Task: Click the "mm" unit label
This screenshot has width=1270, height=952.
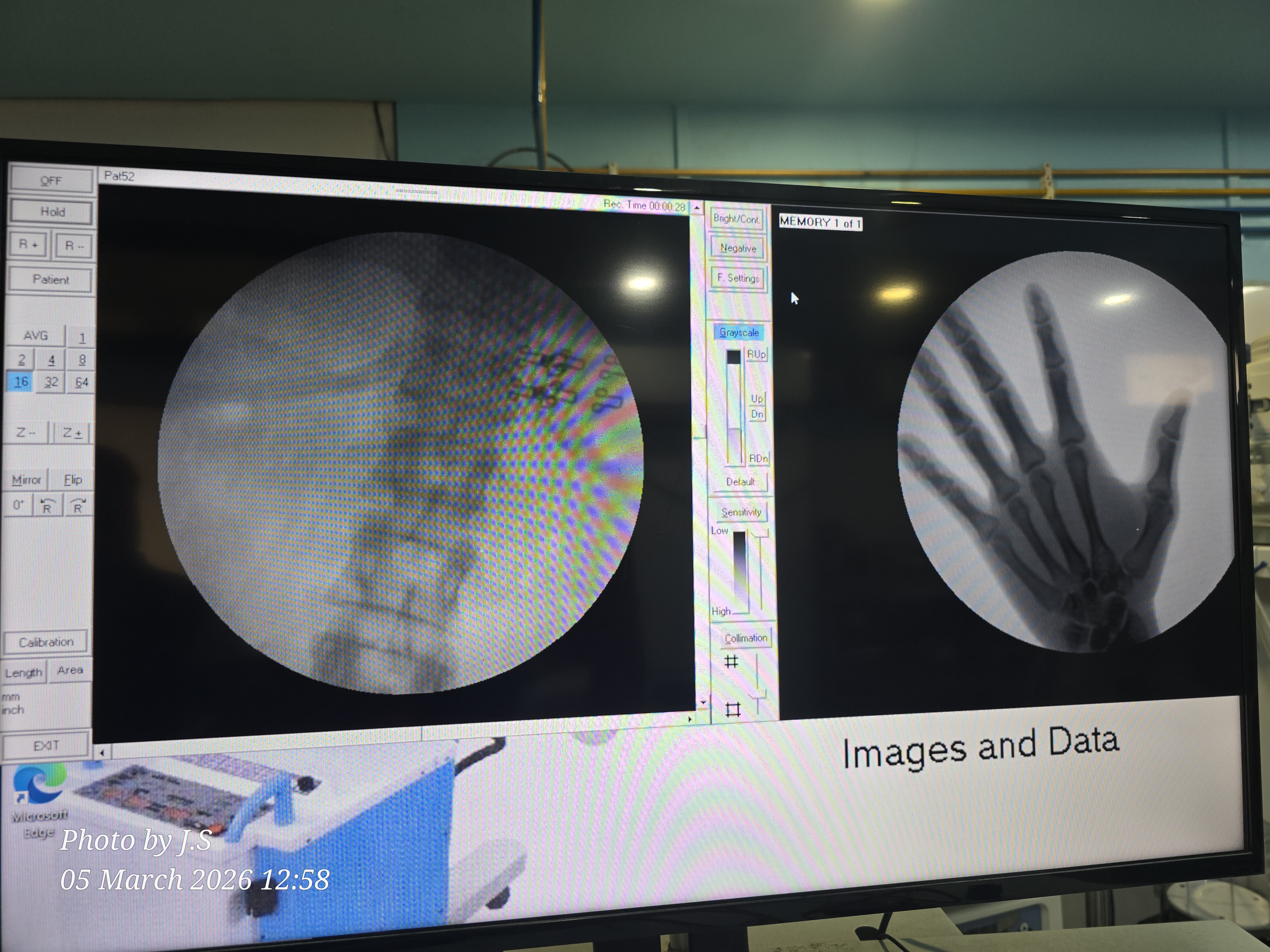Action: pyautogui.click(x=10, y=697)
